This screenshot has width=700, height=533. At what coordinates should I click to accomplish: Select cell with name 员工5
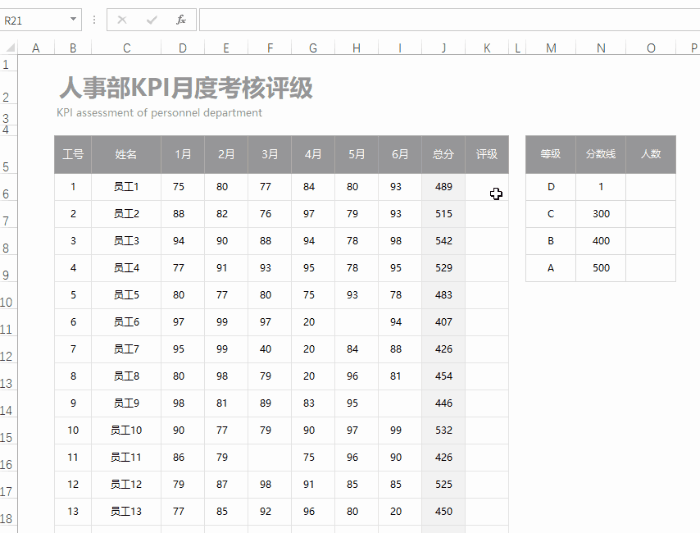point(126,295)
